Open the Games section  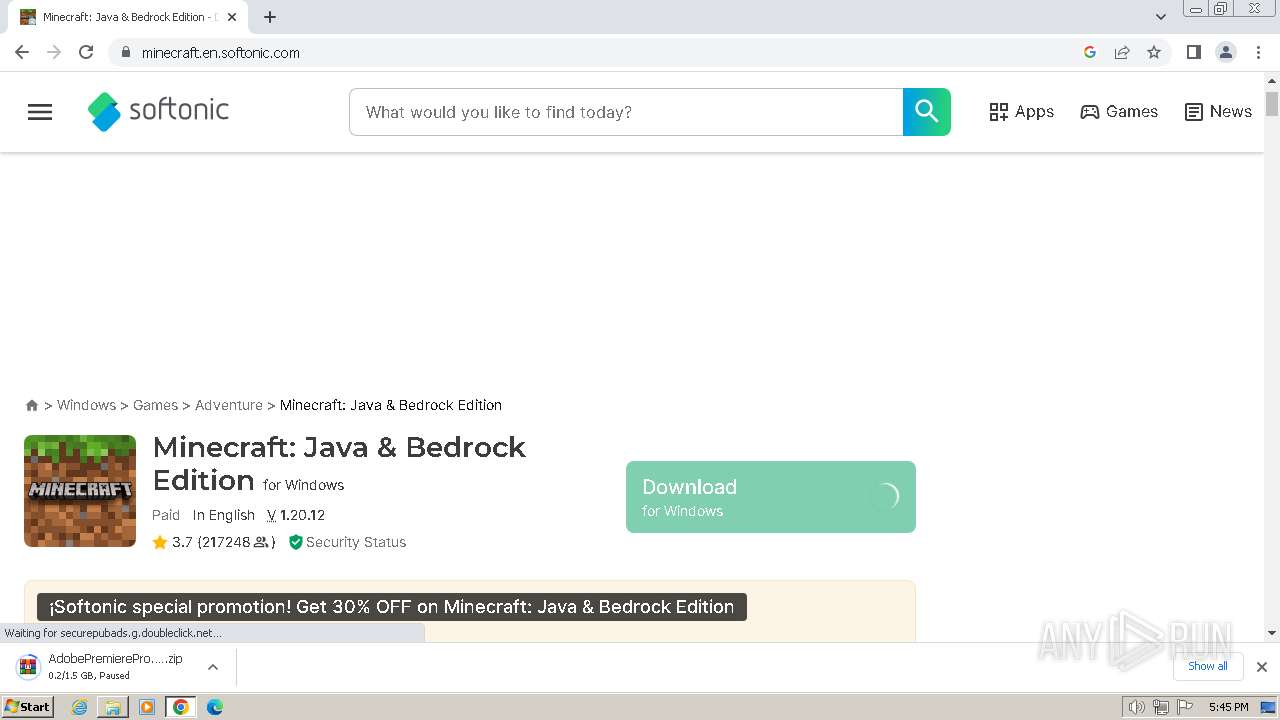pyautogui.click(x=1119, y=112)
